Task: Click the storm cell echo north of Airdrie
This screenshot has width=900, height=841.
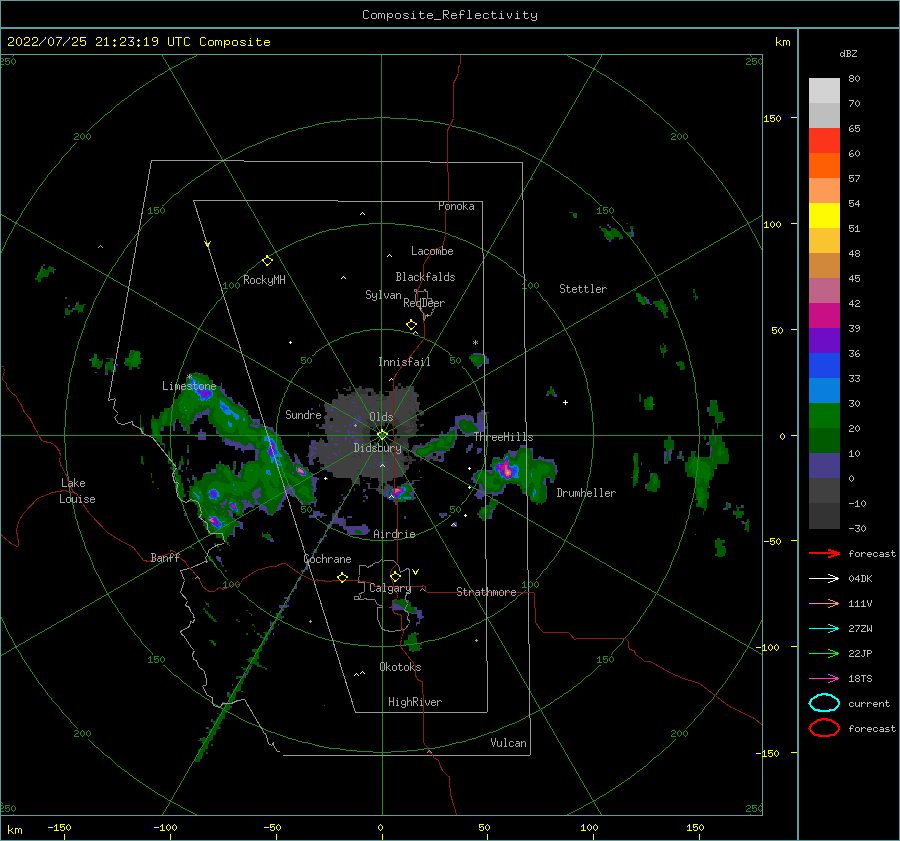Action: pyautogui.click(x=398, y=492)
